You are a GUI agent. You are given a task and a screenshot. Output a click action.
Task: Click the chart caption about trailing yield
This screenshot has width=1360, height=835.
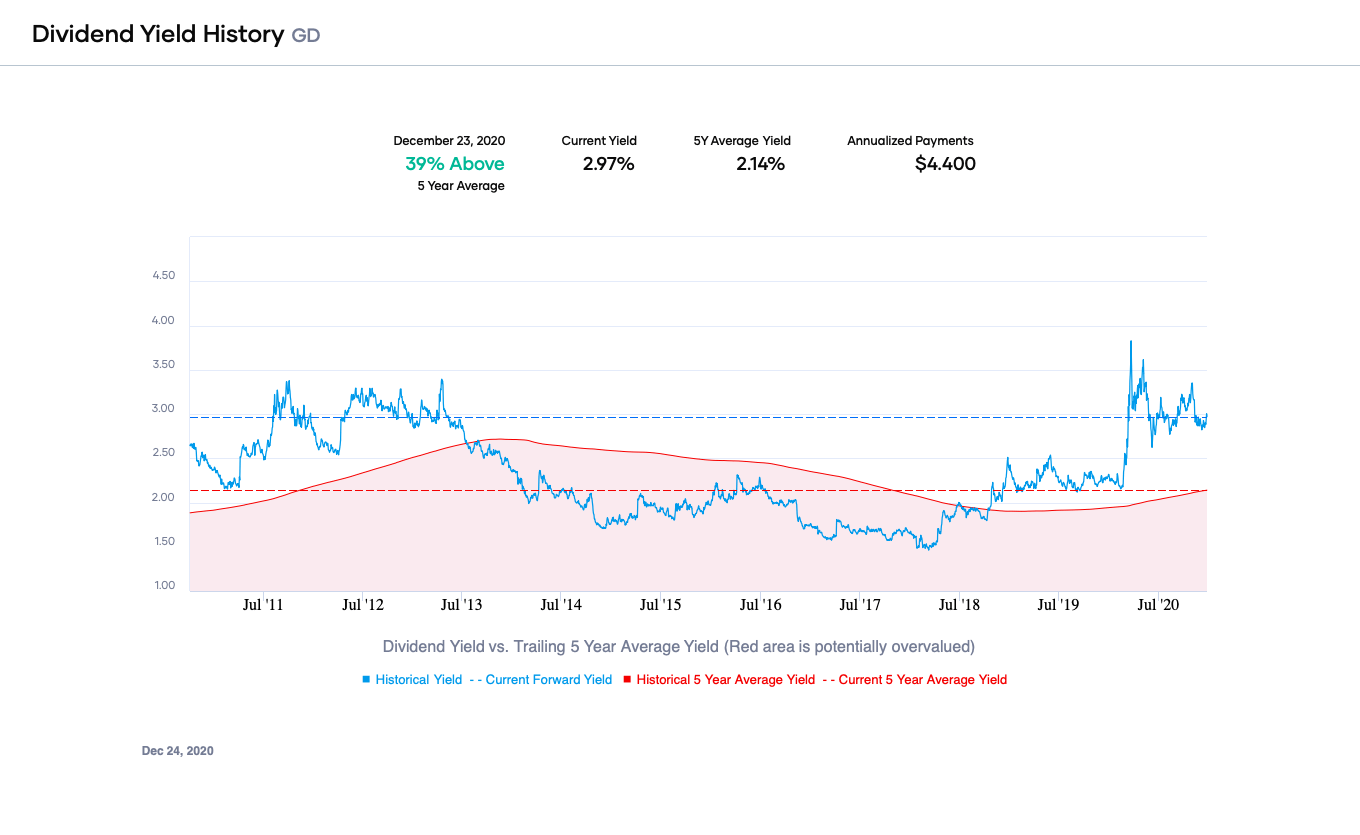pyautogui.click(x=679, y=647)
